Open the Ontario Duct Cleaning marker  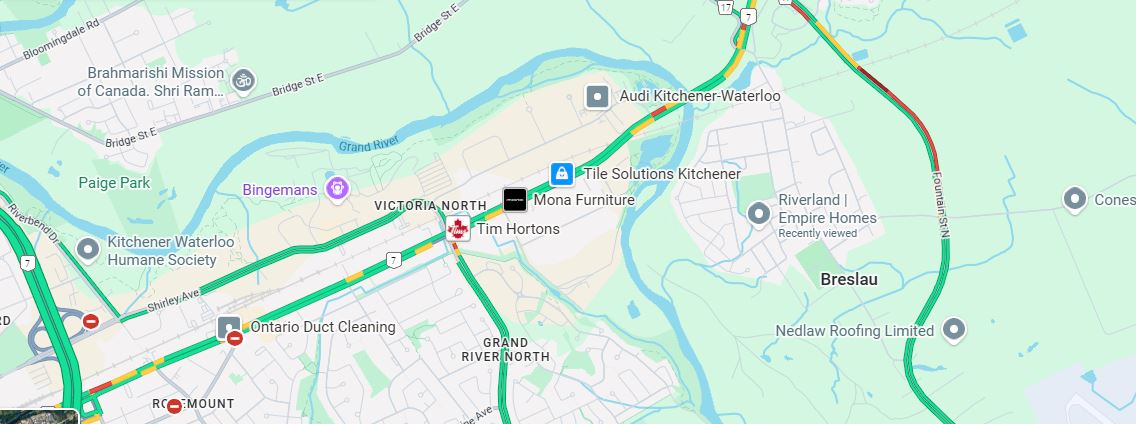pos(228,326)
